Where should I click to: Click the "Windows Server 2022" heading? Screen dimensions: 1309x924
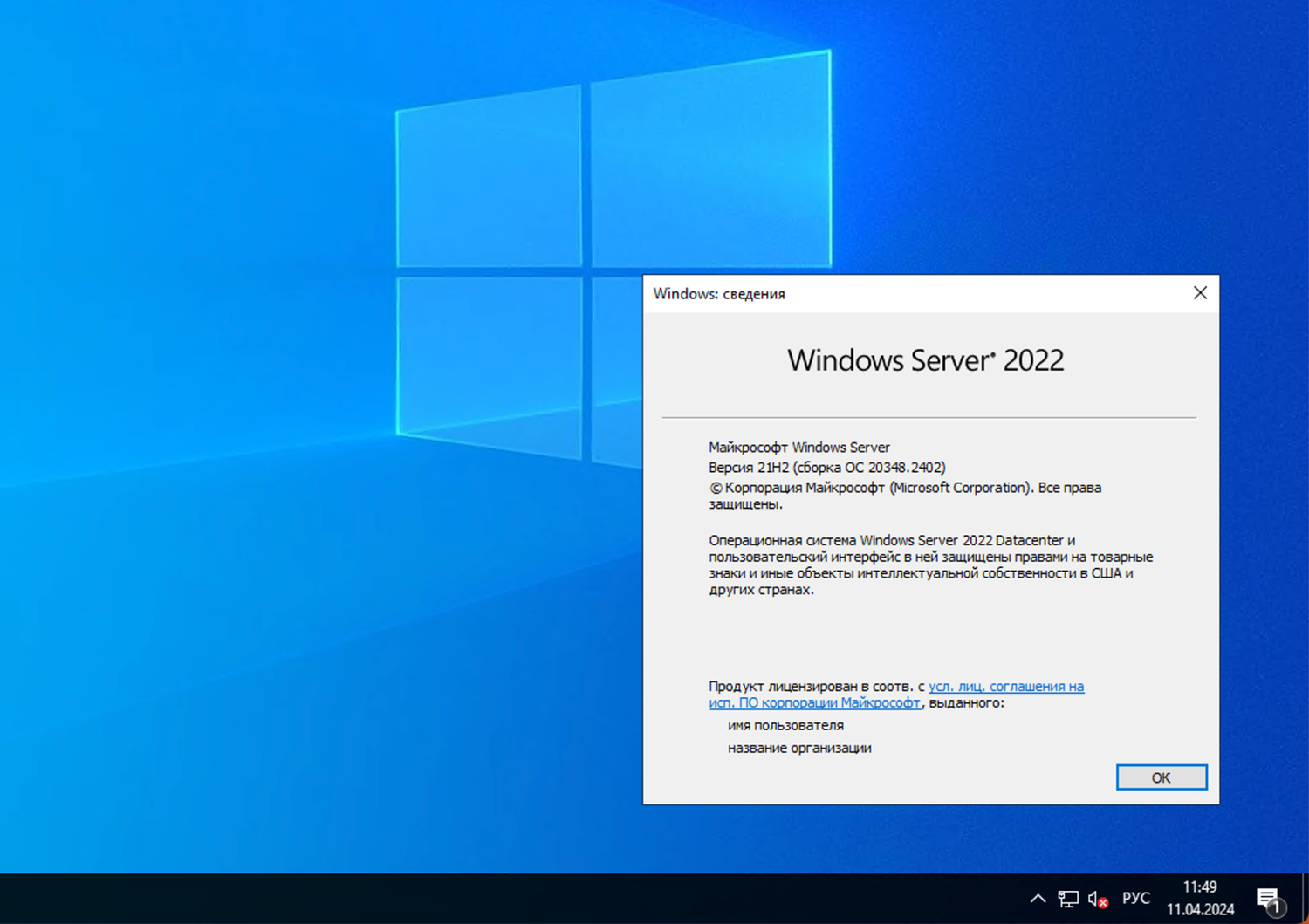(x=926, y=360)
